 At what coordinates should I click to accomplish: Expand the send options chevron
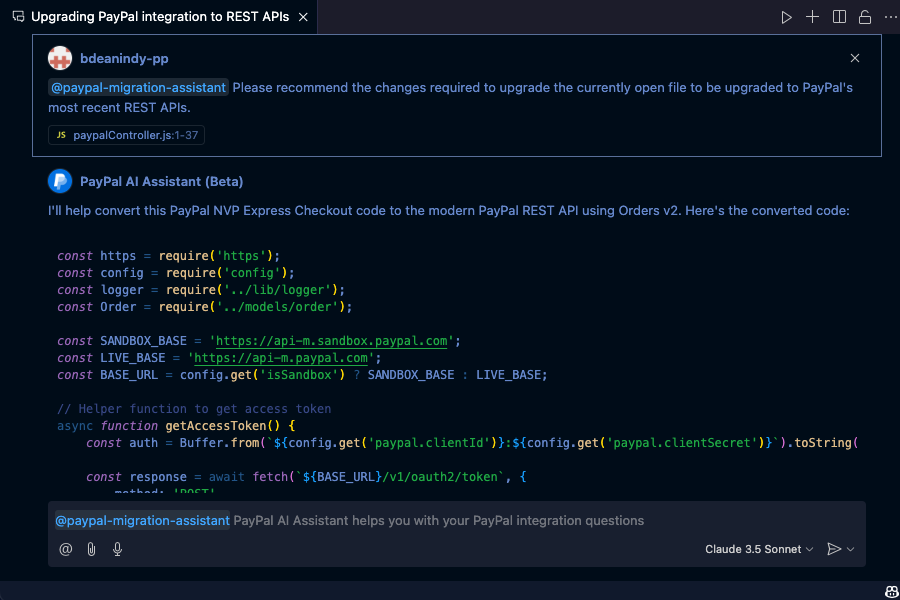point(850,548)
